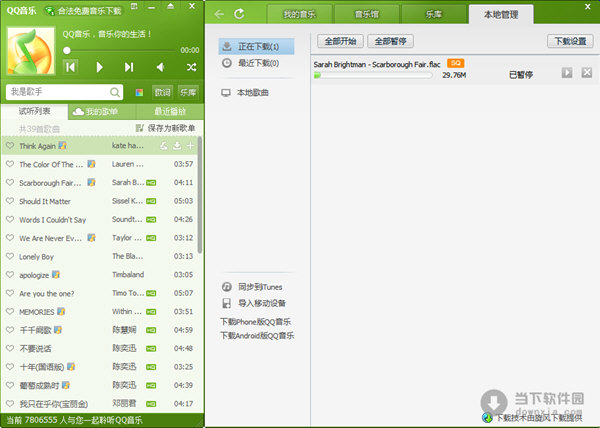600x428 pixels.
Task: Click 下载Android版QQ音乐 link
Action: pyautogui.click(x=257, y=336)
